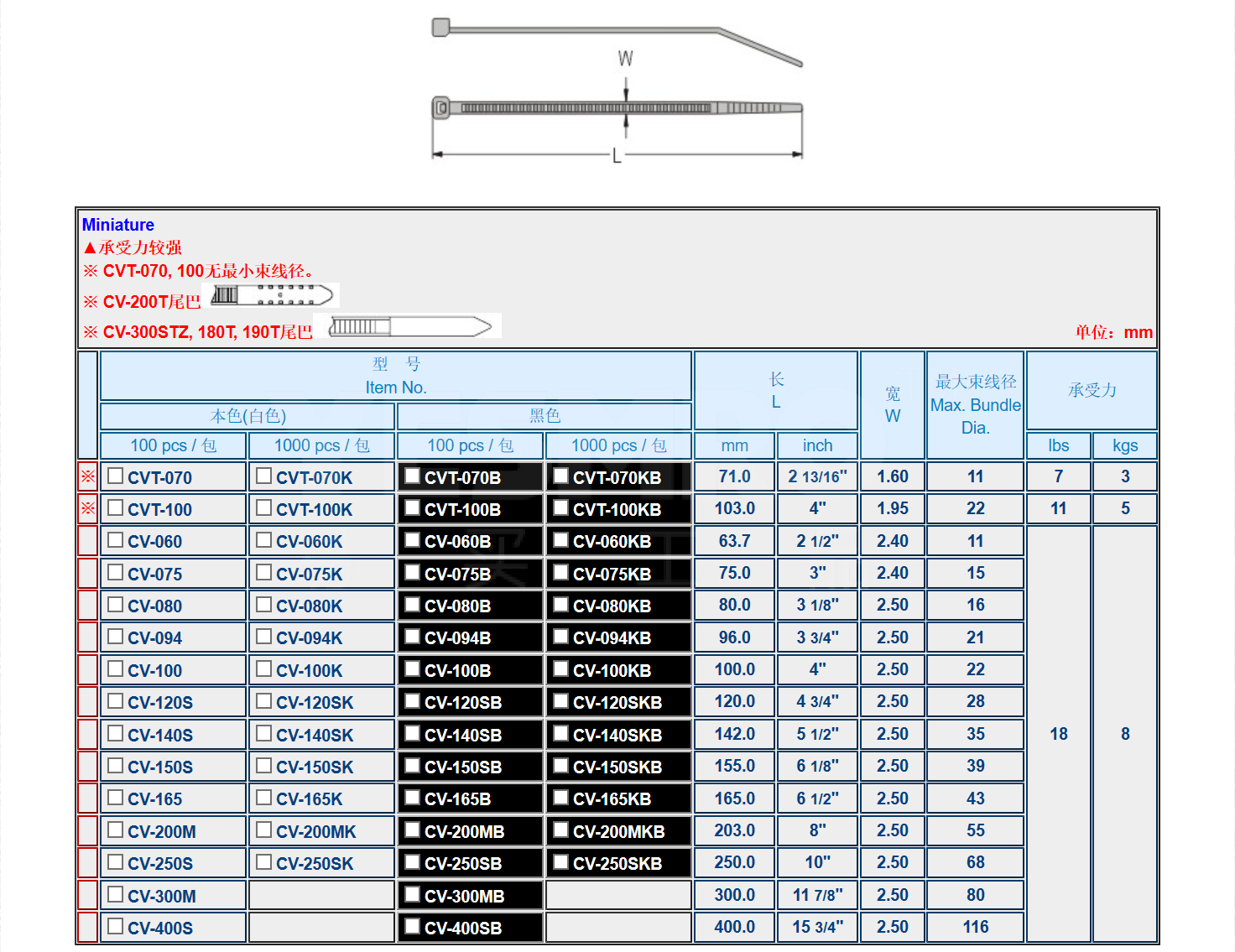Enable the CV-060B checkbox
This screenshot has width=1235, height=952.
coord(413,539)
